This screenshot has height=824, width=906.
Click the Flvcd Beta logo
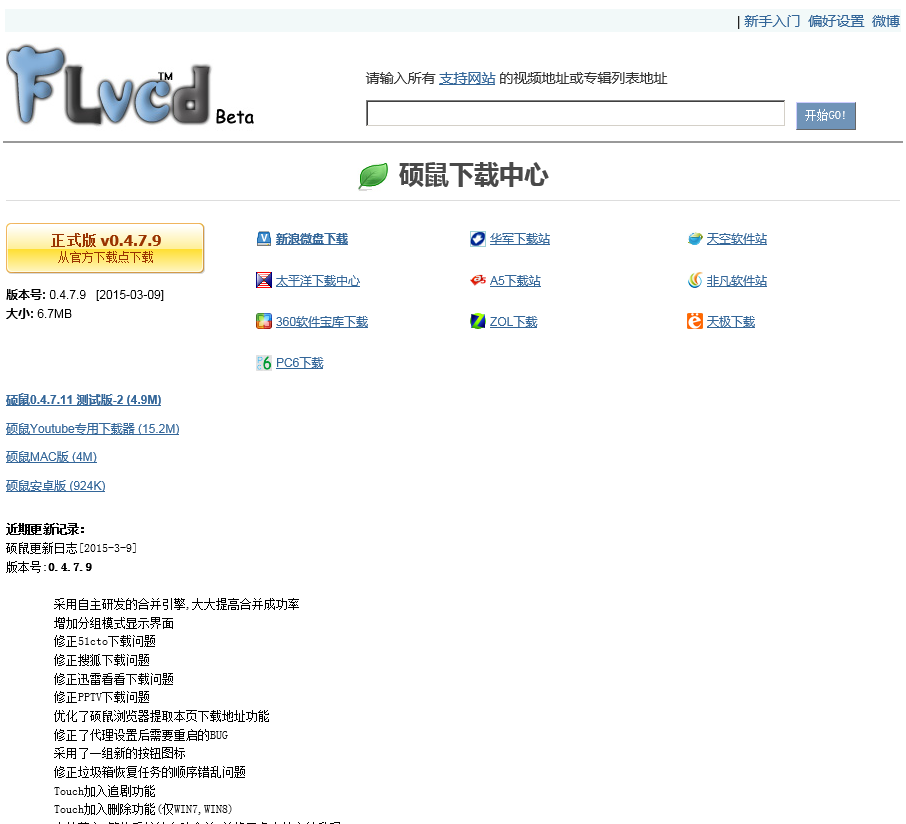(130, 86)
